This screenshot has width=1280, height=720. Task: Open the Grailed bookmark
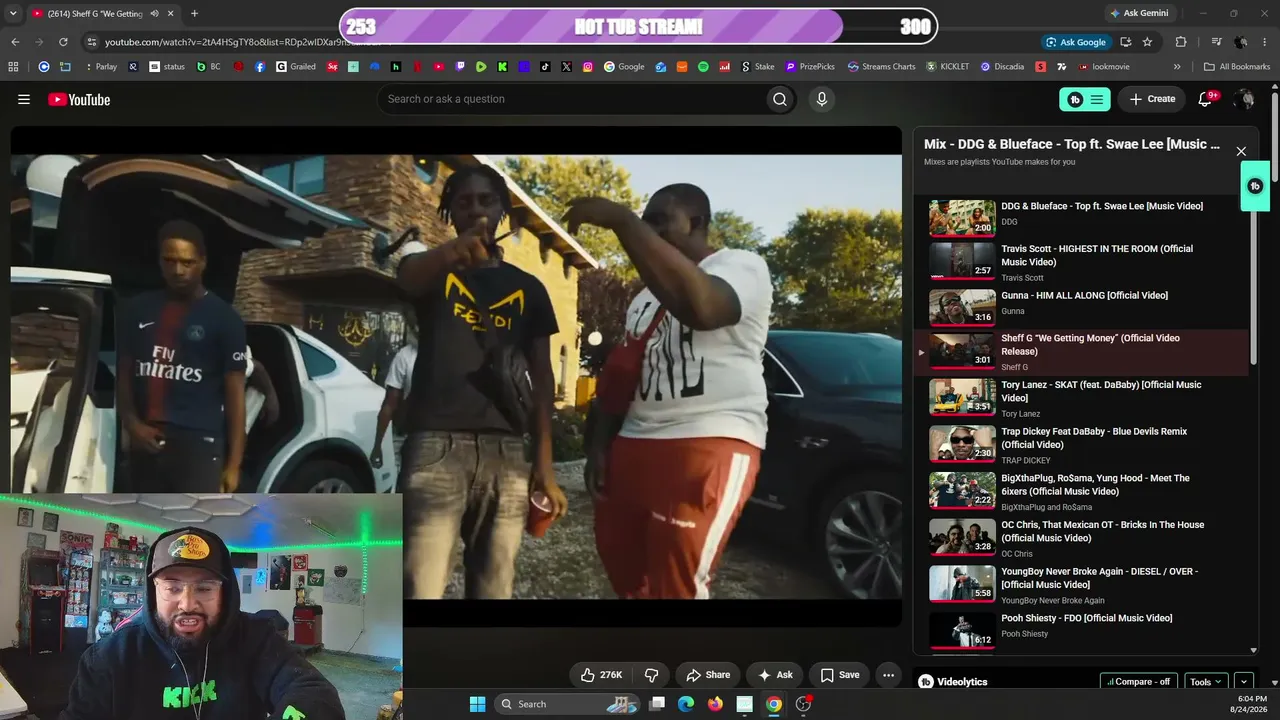click(x=296, y=67)
